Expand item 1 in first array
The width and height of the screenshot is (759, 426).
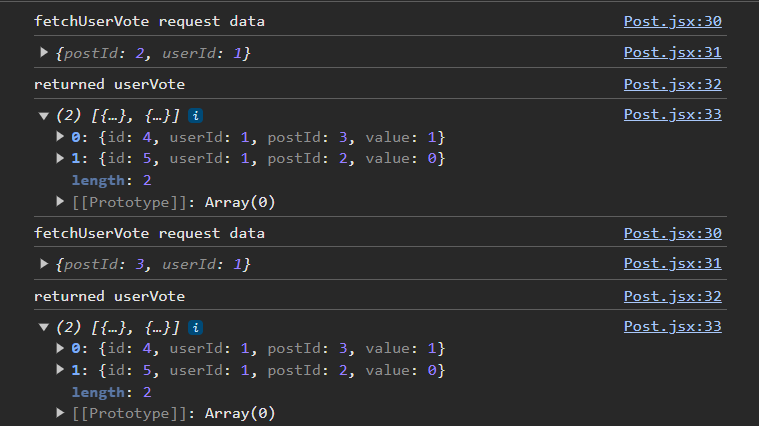tap(60, 158)
